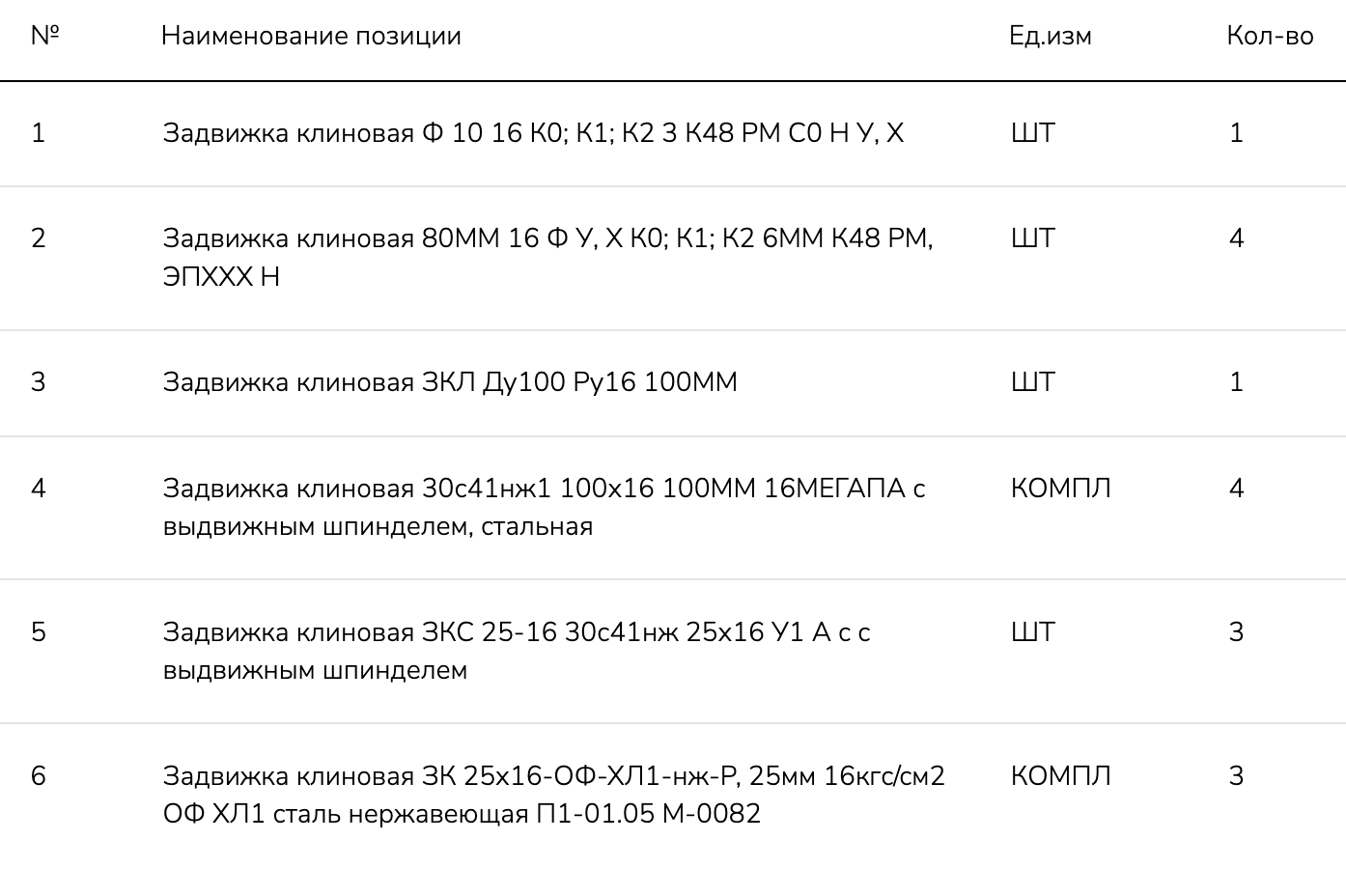Click row number 4 cell
The width and height of the screenshot is (1346, 896).
[39, 489]
